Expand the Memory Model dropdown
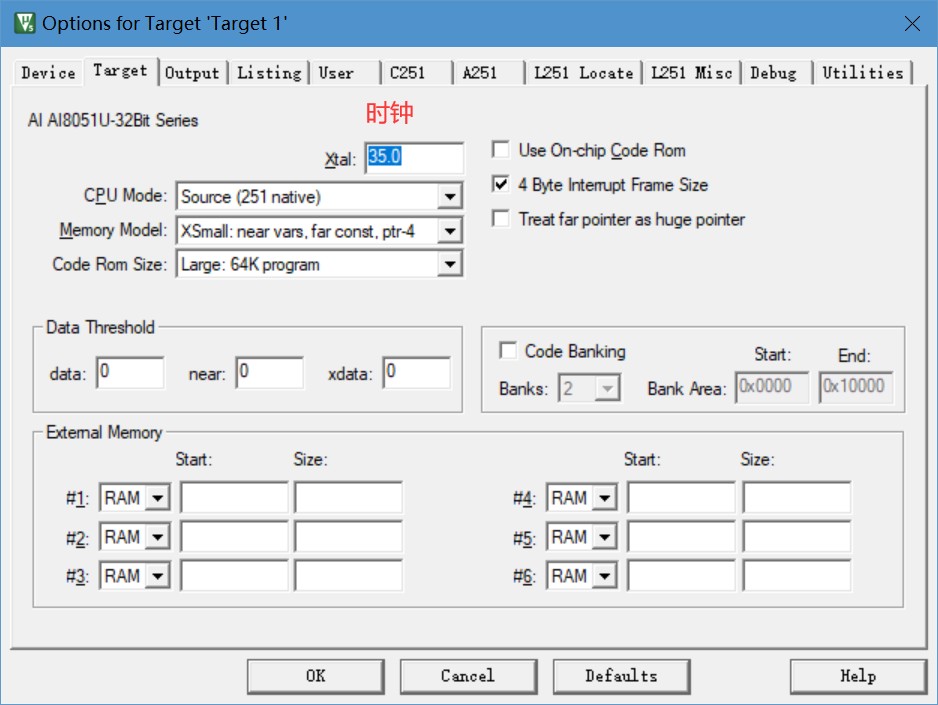Image resolution: width=938 pixels, height=705 pixels. click(x=449, y=231)
